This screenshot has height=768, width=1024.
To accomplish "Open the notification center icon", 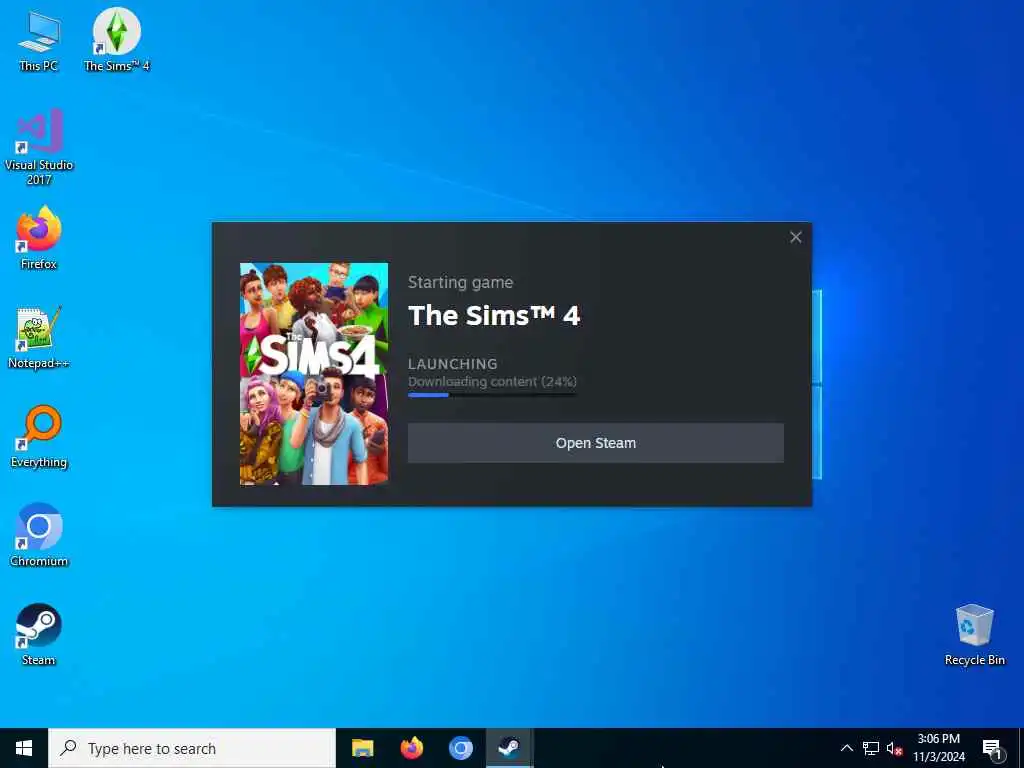I will pos(992,748).
